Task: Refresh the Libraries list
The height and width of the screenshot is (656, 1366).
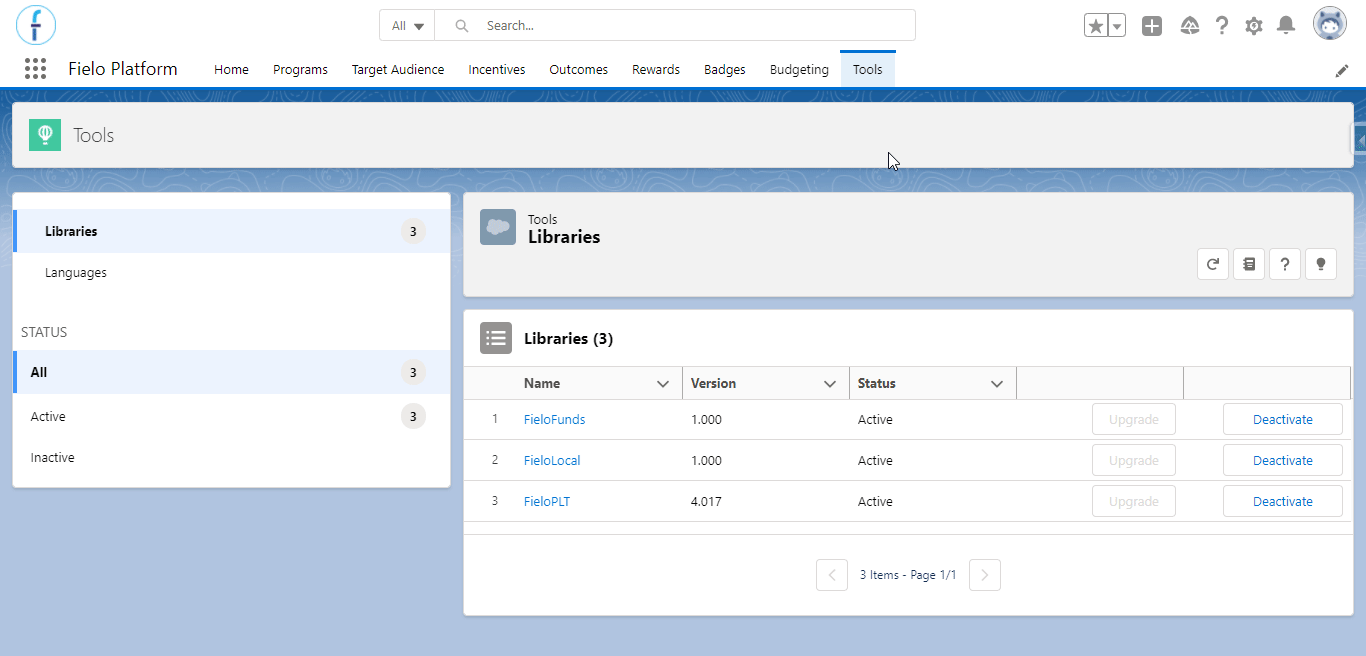Action: pyautogui.click(x=1213, y=264)
